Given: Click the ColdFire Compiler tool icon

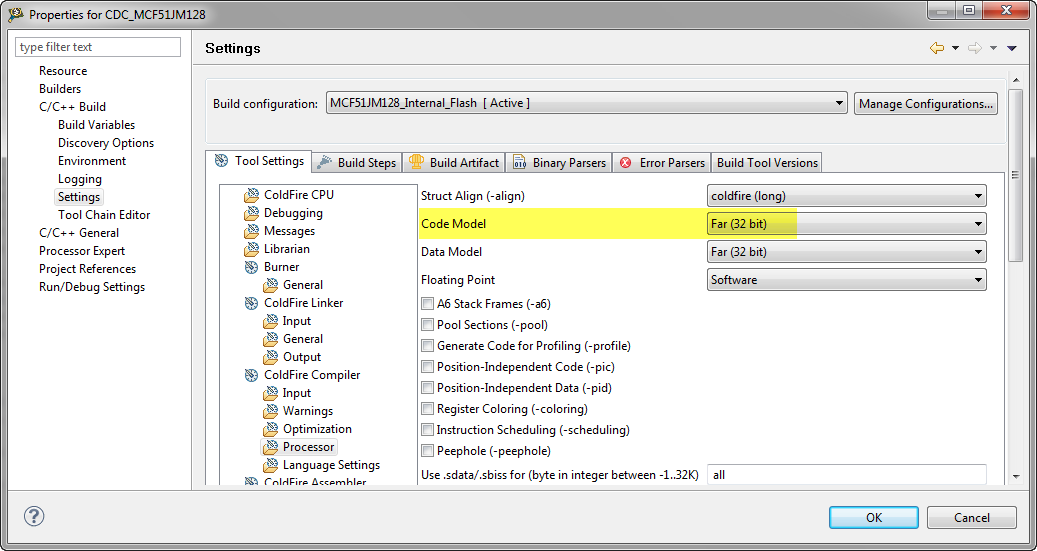Looking at the screenshot, I should (251, 376).
